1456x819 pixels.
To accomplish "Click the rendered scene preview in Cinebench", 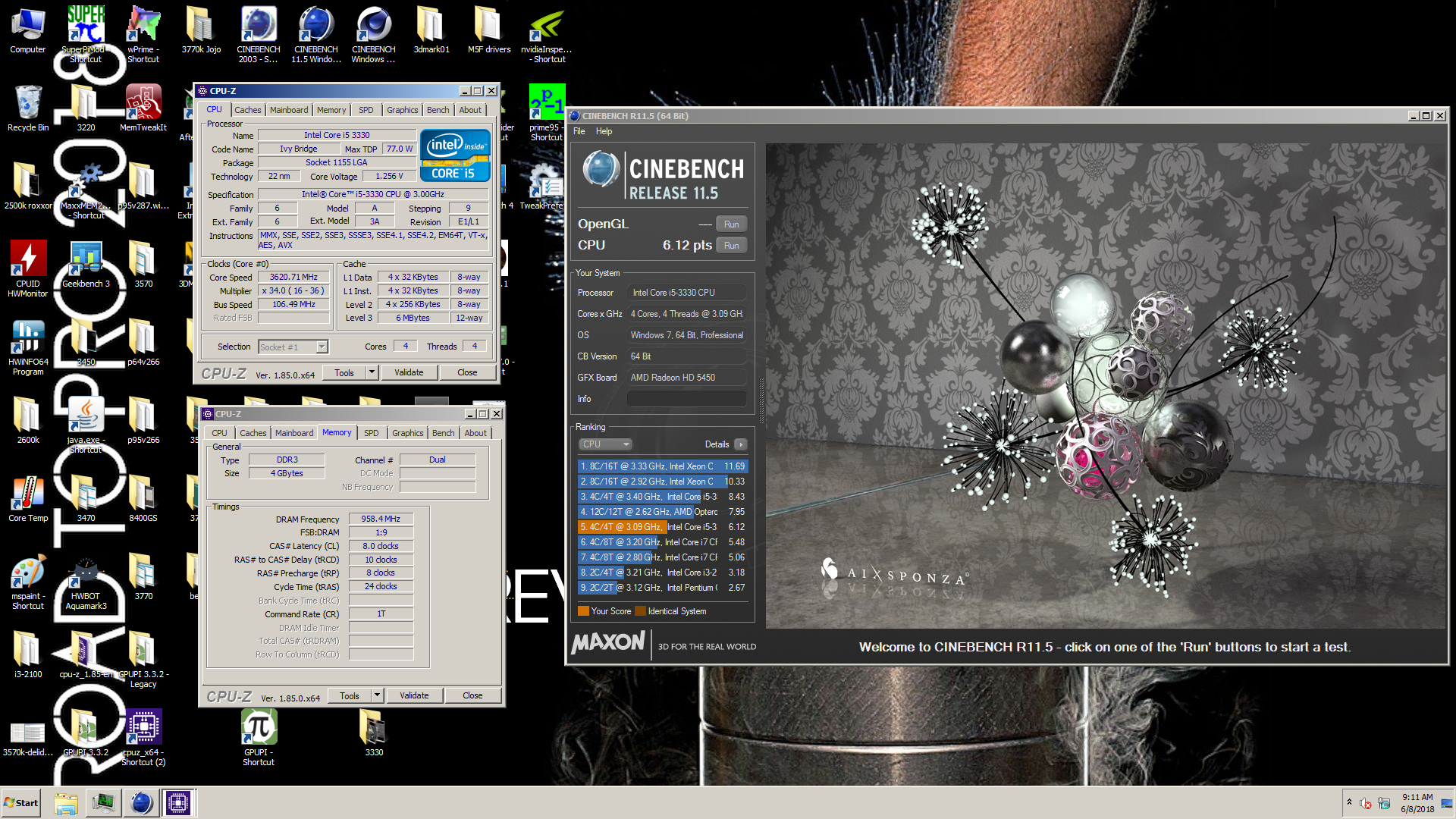I will pos(1105,385).
